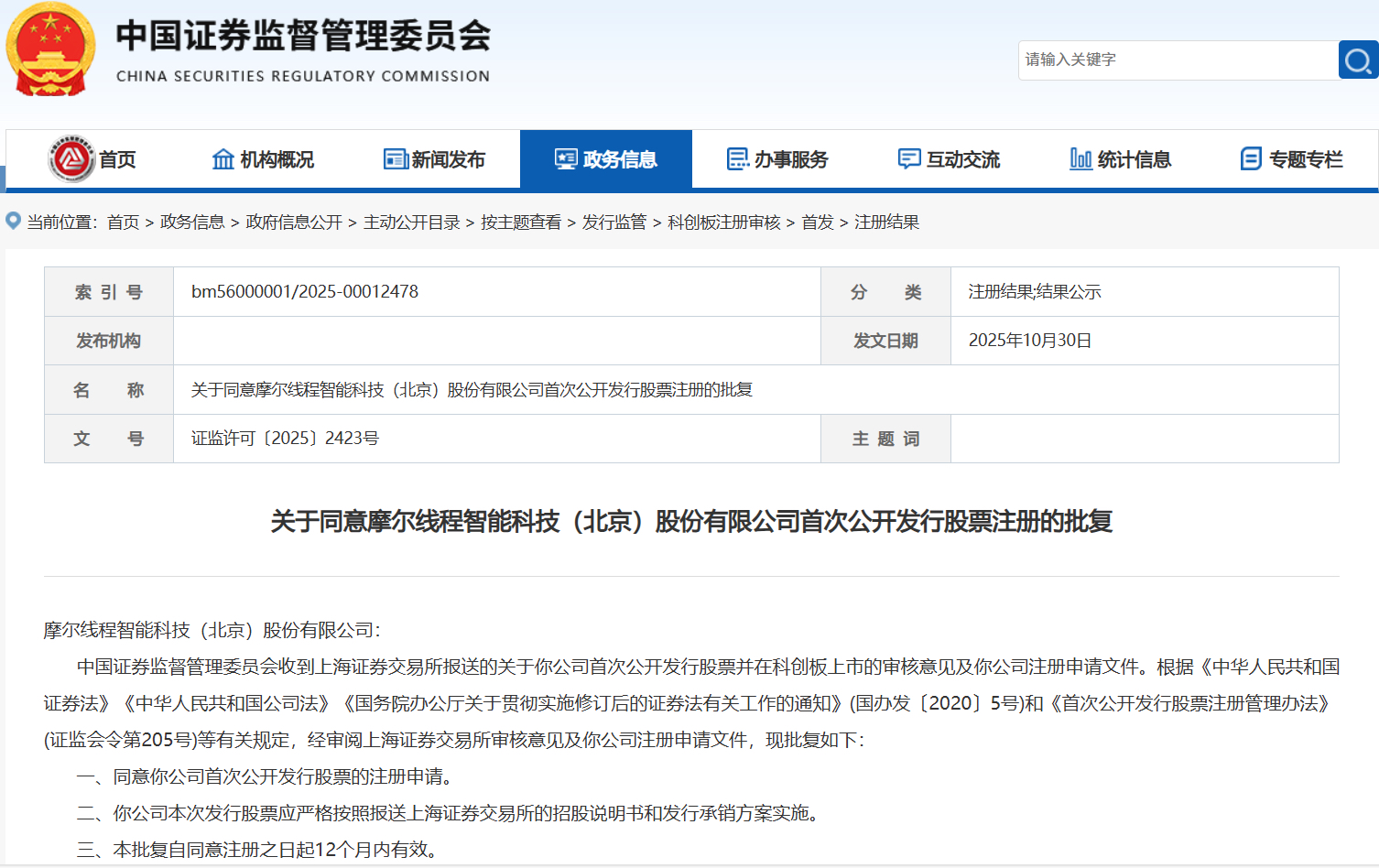Select the 政务信息 navigation tab
The width and height of the screenshot is (1379, 868).
(x=606, y=159)
